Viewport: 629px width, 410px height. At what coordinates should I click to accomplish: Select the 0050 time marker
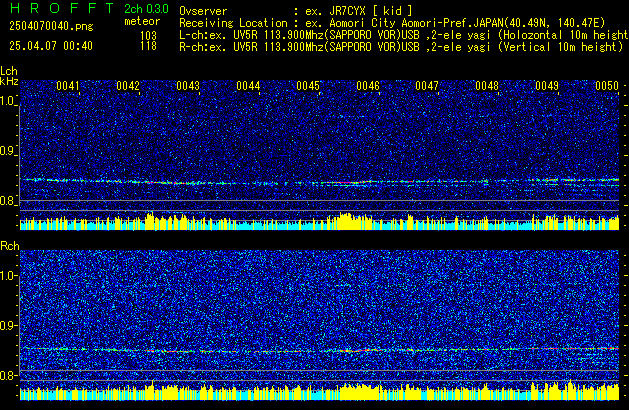click(607, 86)
